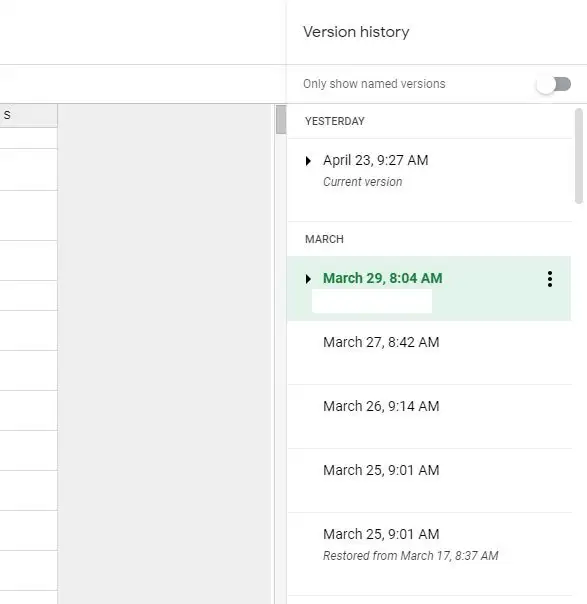
Task: Click the first cell under column S
Action: click(x=29, y=138)
